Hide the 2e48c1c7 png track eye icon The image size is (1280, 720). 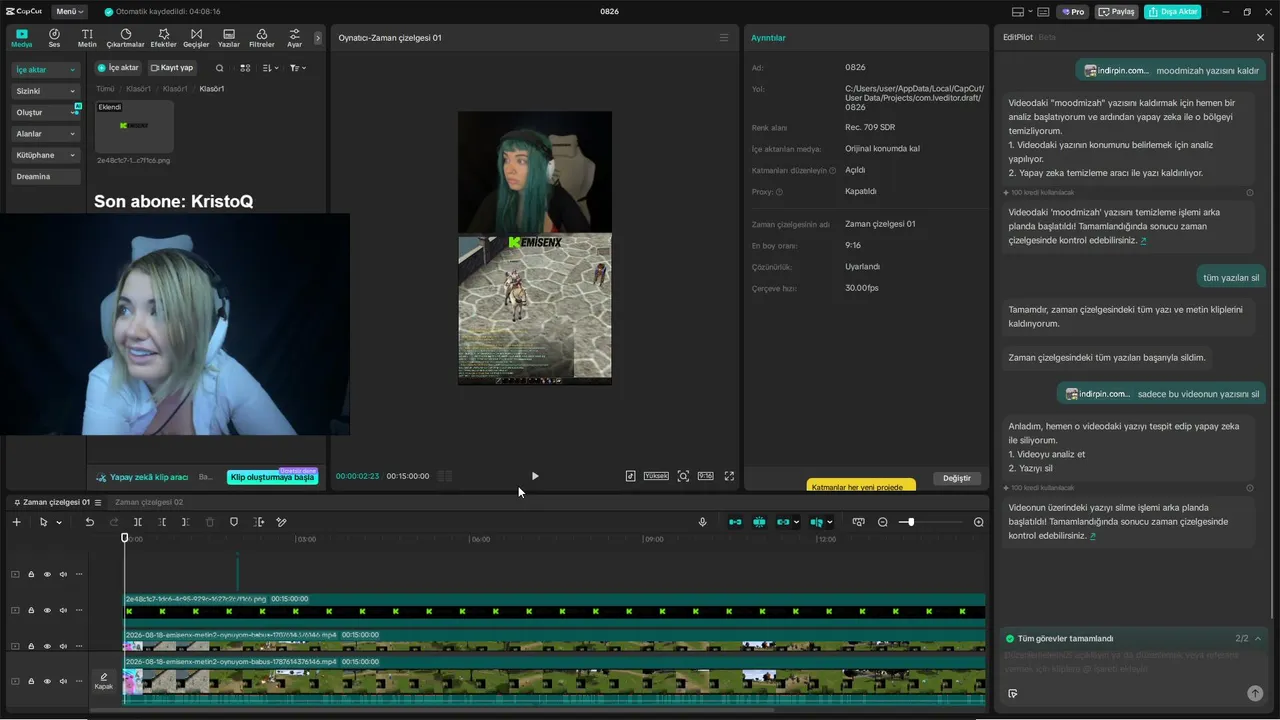pos(47,610)
